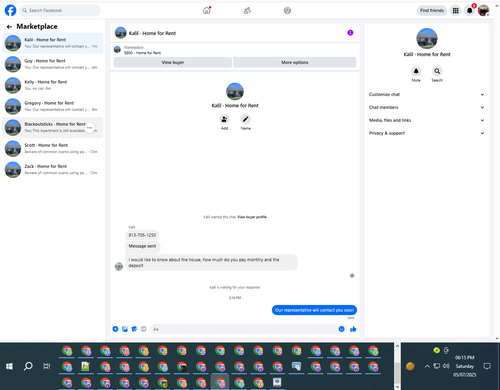Viewport: 500px width, 390px height.
Task: Attach a file with photo icon
Action: click(x=125, y=329)
